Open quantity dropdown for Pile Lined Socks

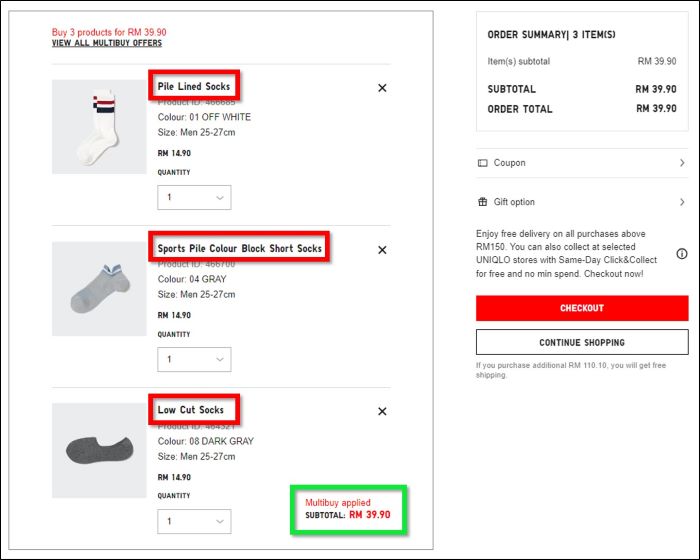(194, 197)
